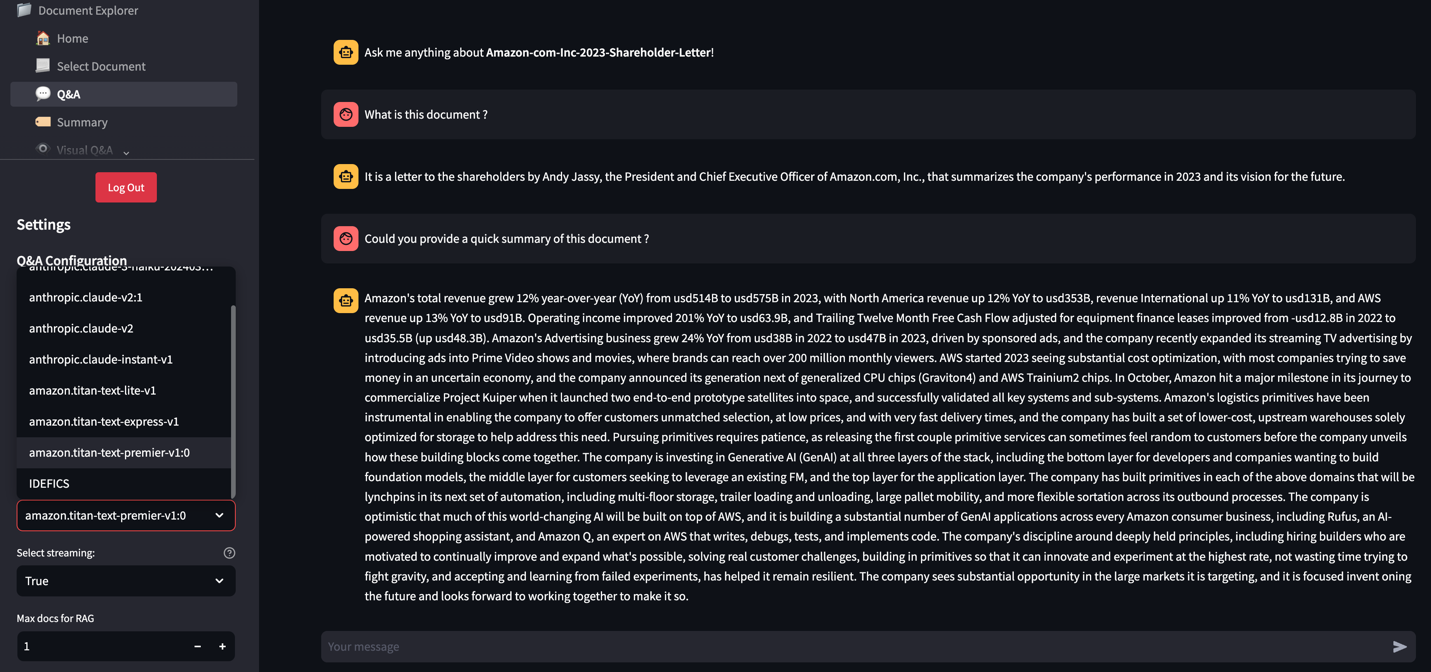Increase Max docs for RAG with plus
This screenshot has width=1431, height=672.
222,647
